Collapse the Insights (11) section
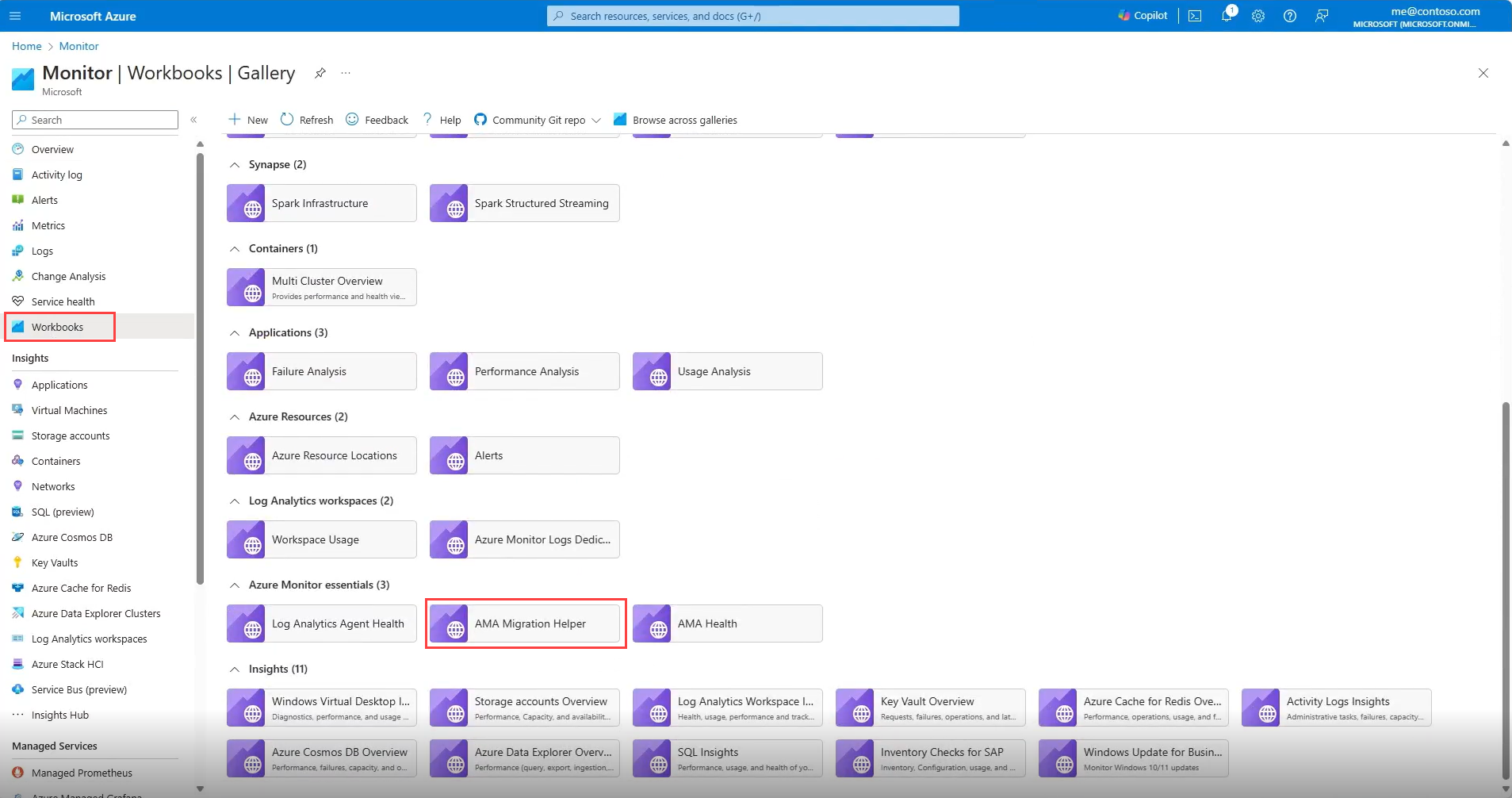This screenshot has height=798, width=1512. [x=234, y=669]
